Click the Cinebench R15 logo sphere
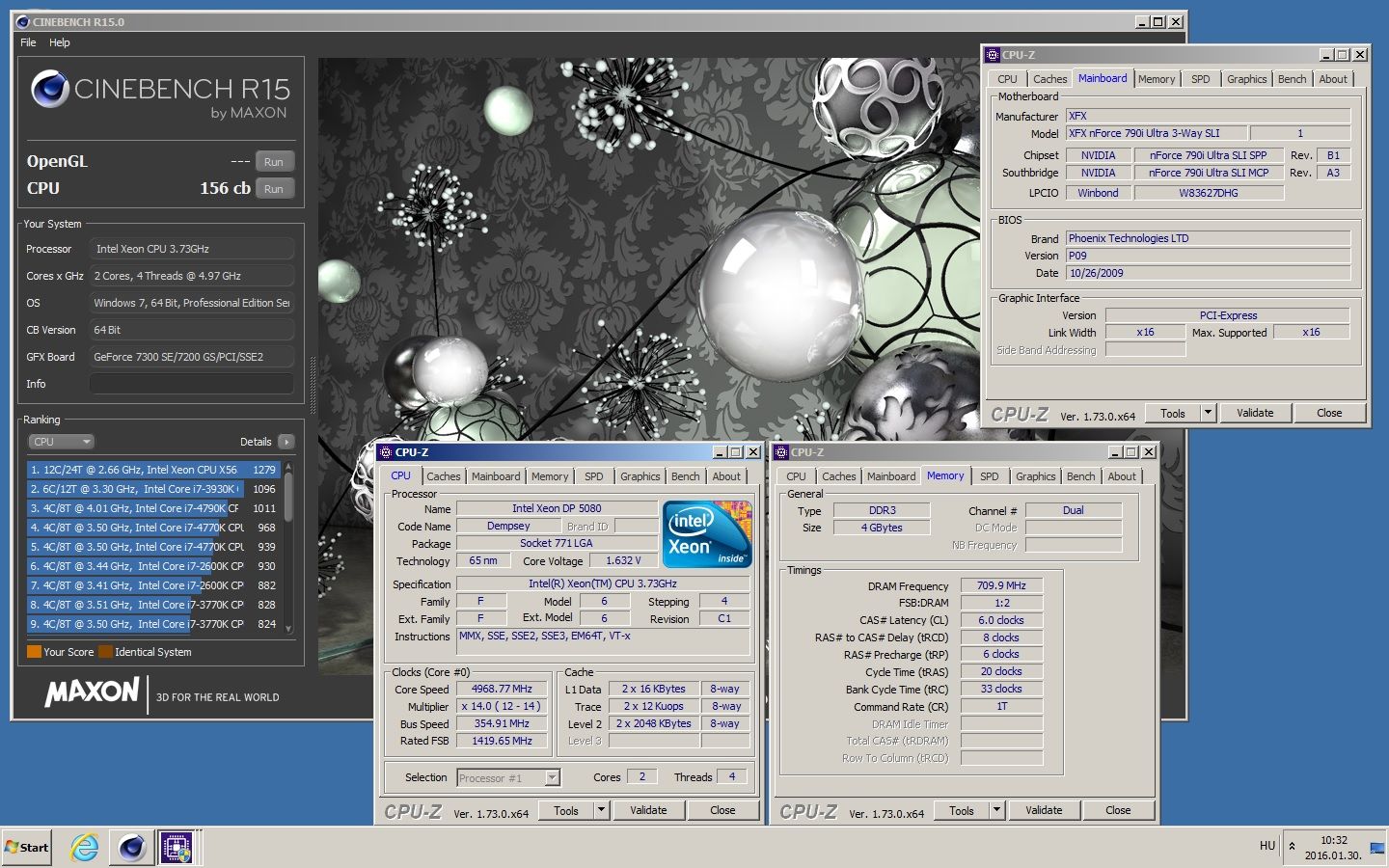Image resolution: width=1389 pixels, height=868 pixels. click(x=50, y=90)
